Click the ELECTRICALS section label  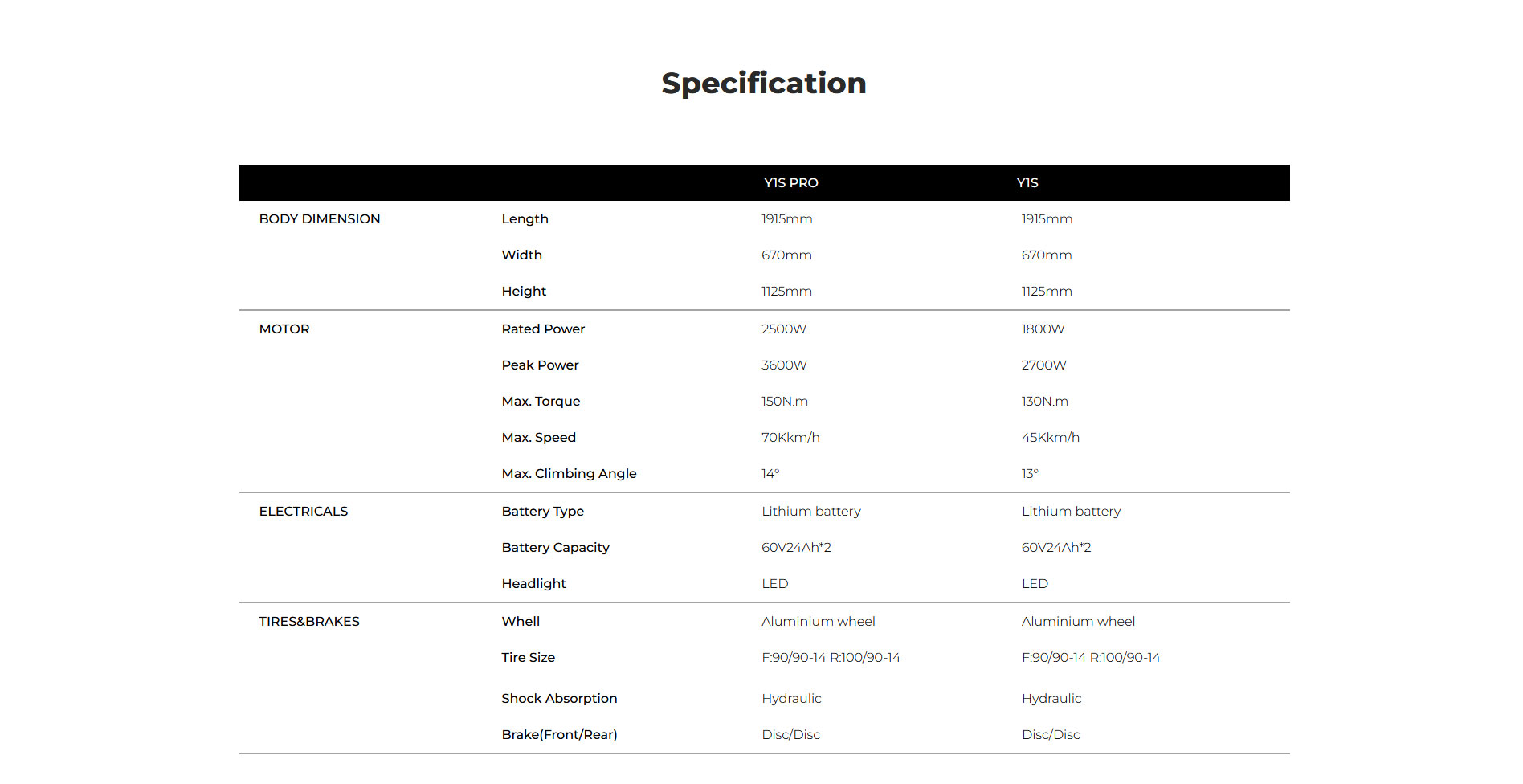pyautogui.click(x=303, y=512)
